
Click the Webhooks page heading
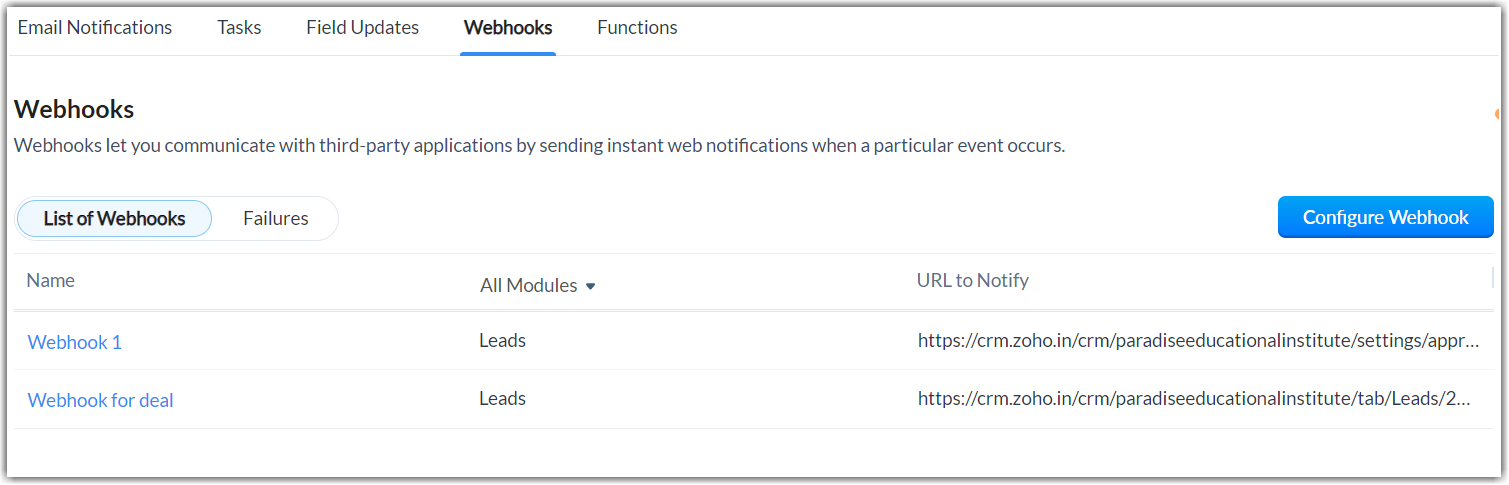click(x=74, y=109)
